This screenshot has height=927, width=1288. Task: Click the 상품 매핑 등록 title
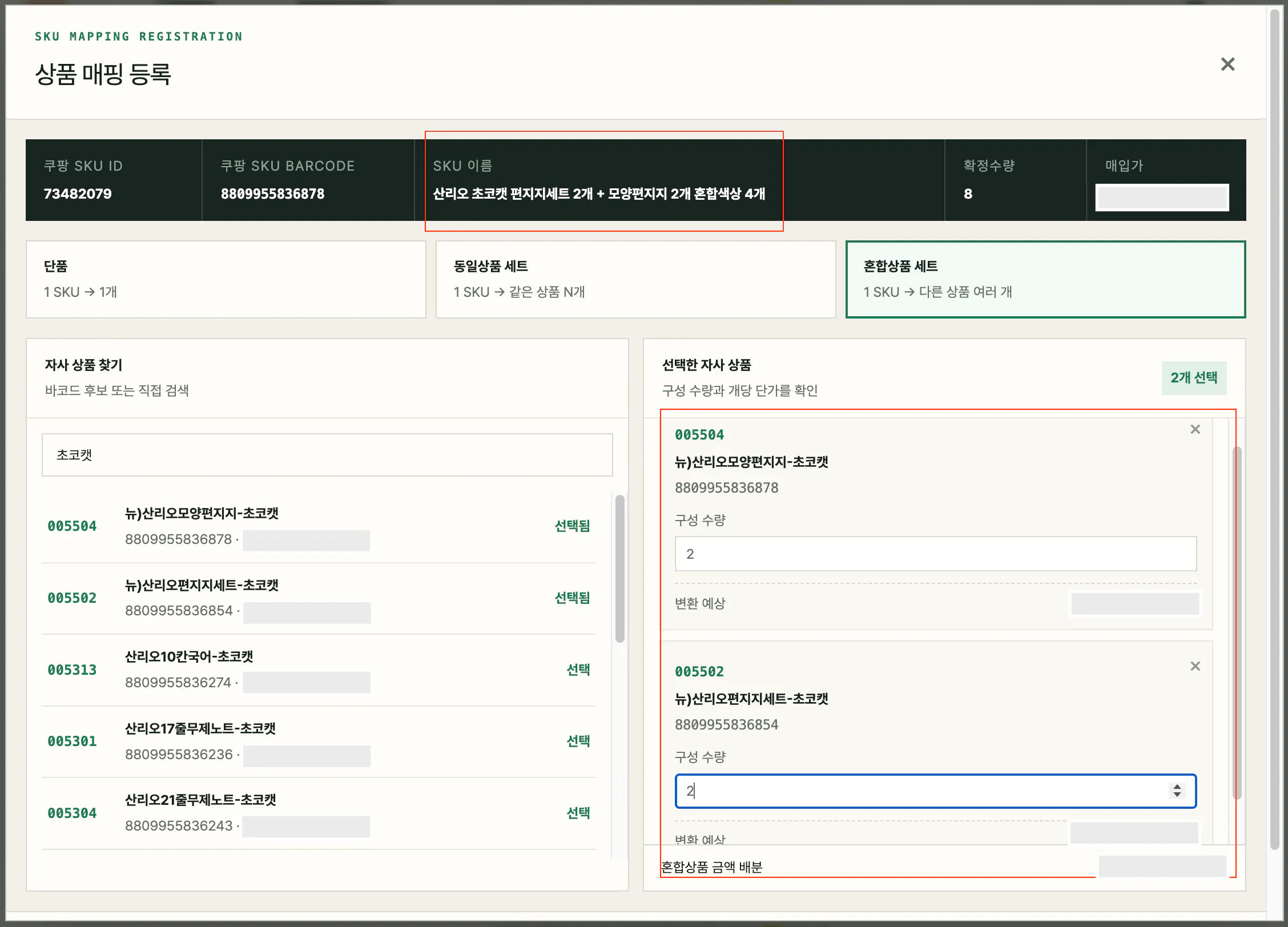103,74
